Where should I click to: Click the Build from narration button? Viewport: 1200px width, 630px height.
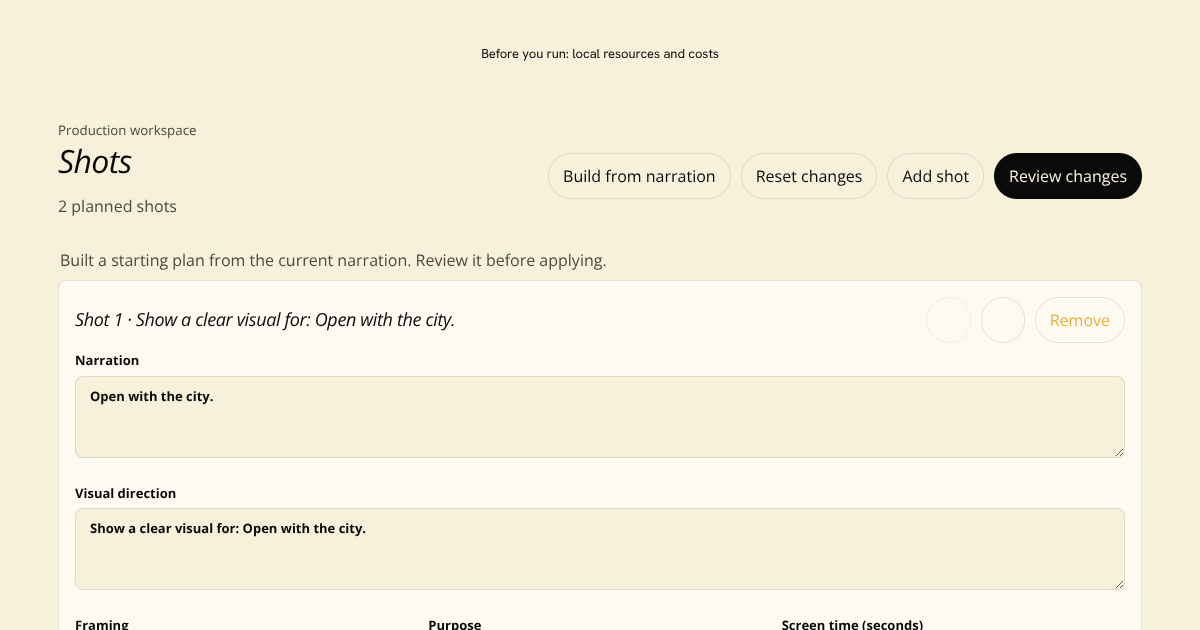click(639, 176)
